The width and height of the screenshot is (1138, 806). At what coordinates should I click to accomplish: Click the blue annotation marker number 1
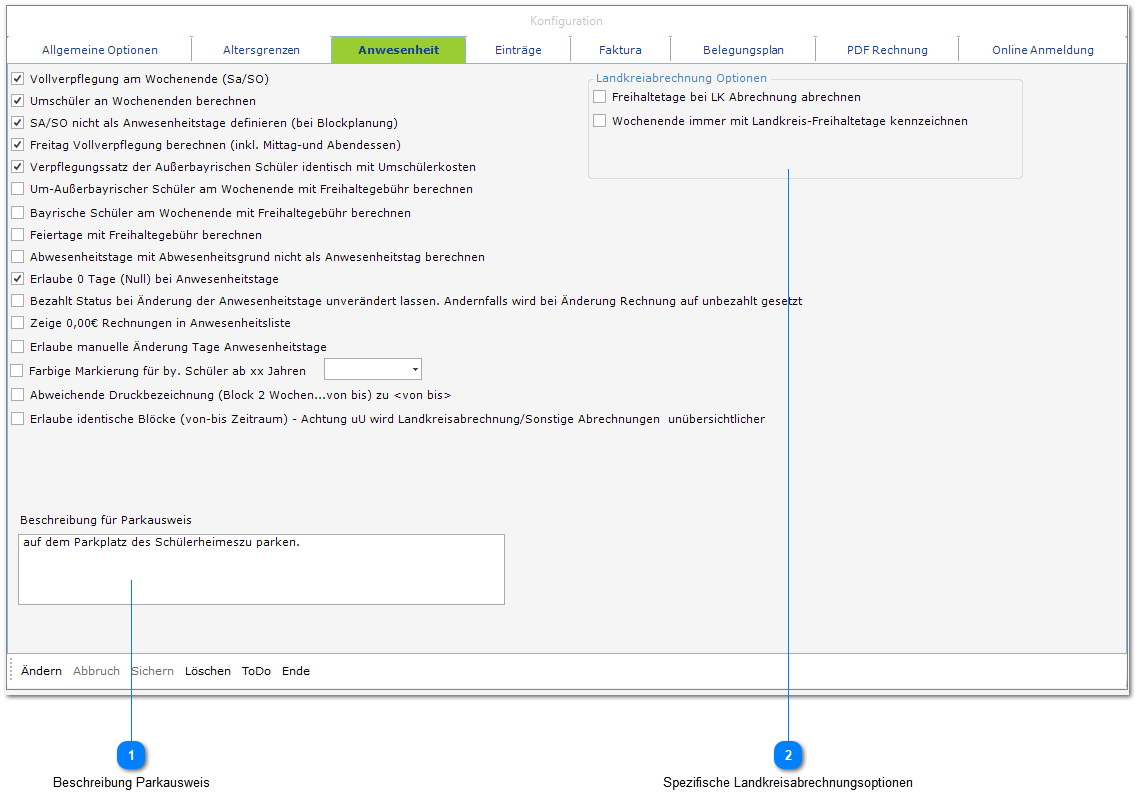(131, 755)
